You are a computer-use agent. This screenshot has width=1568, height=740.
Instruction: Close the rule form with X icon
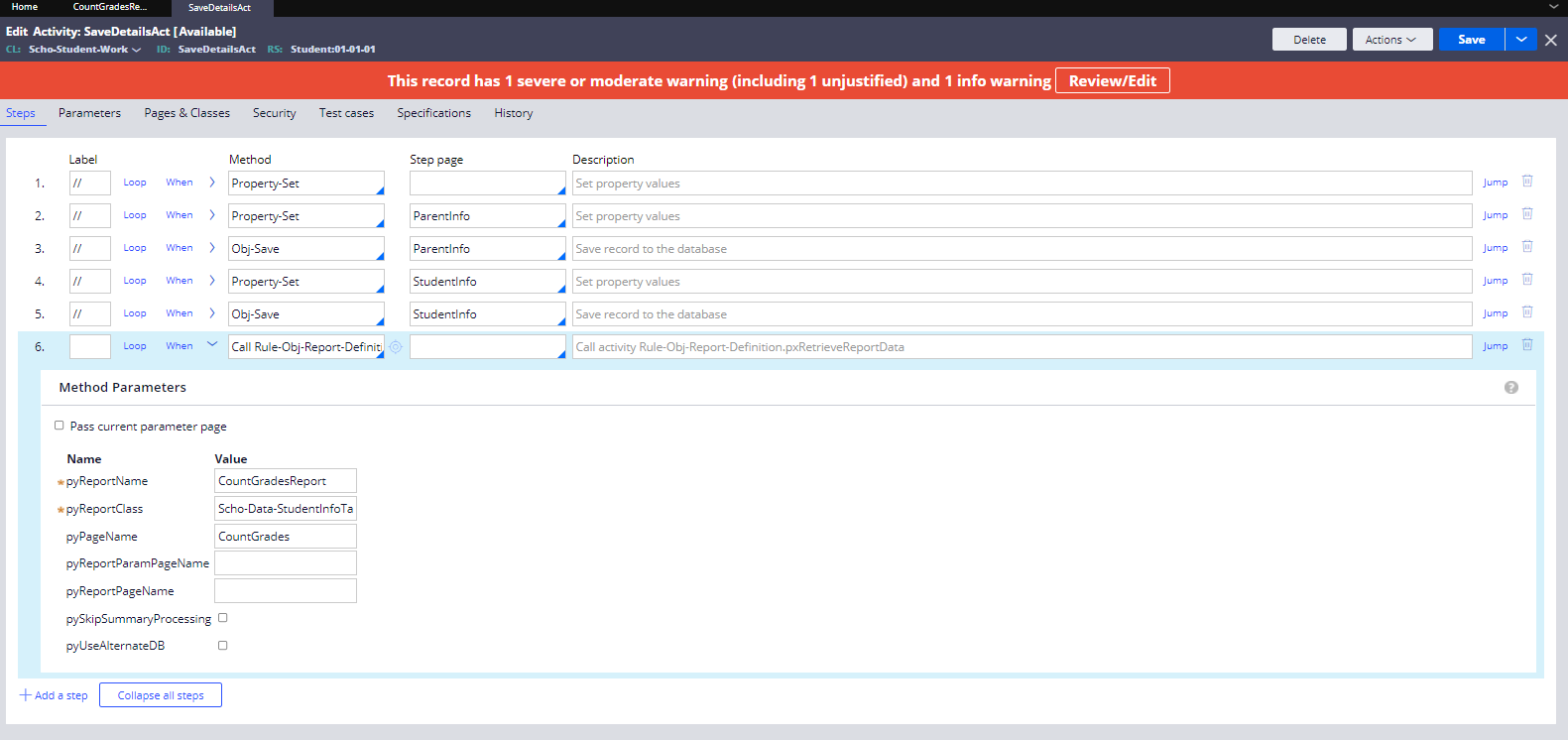click(1551, 40)
